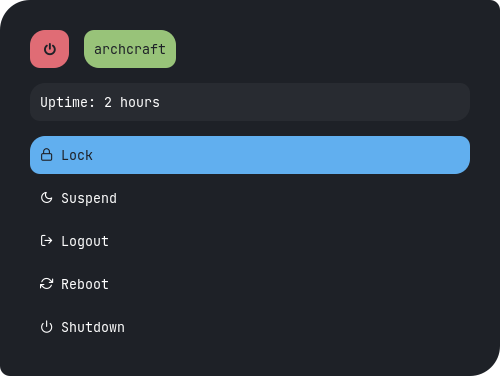Click the Reboot text label

[x=85, y=284]
